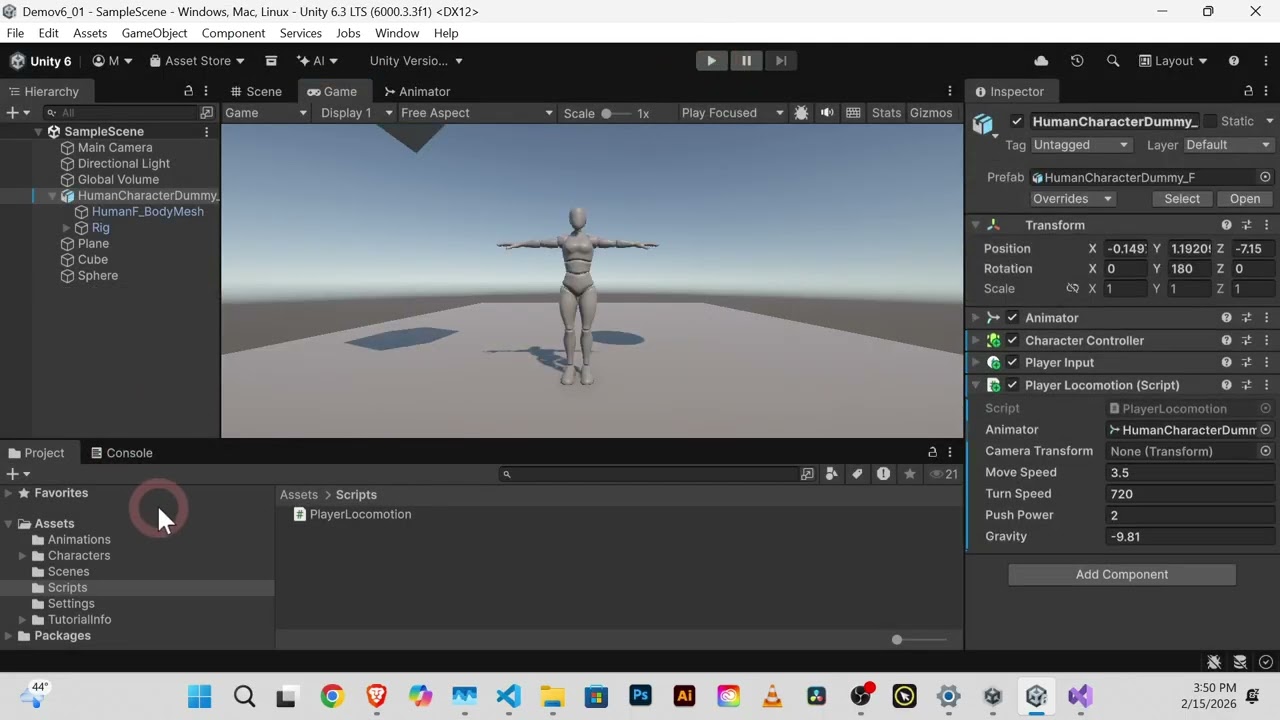Disable the Player Locomotion script checkbox
This screenshot has width=1280, height=720.
(1012, 385)
